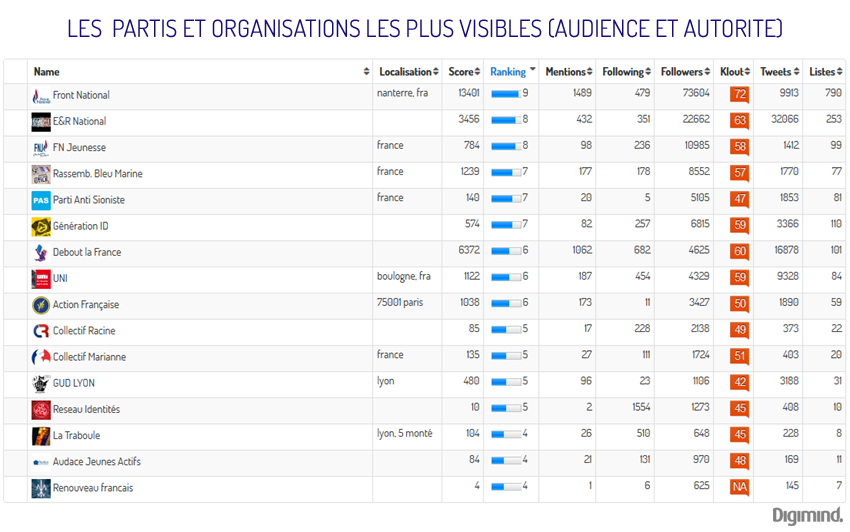Click the Audace Jeunes Actifs name text
This screenshot has width=850, height=532.
pos(96,462)
